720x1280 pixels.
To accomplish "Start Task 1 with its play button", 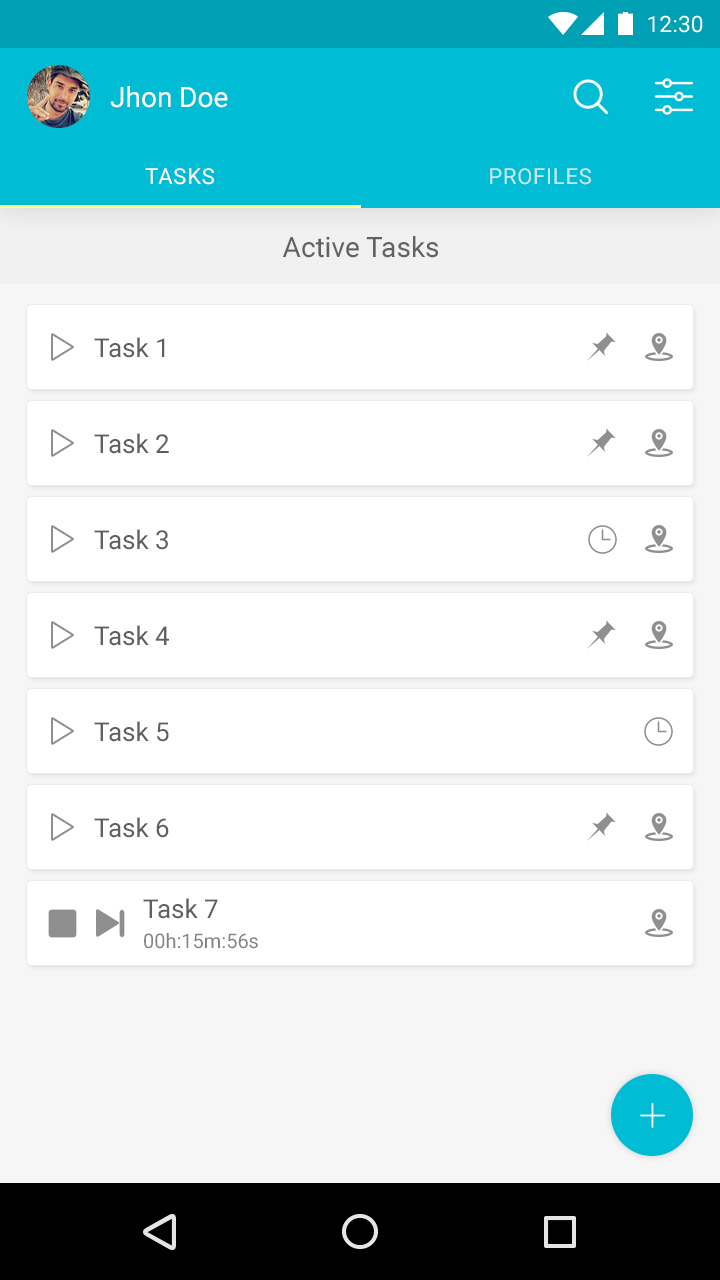I will click(62, 347).
